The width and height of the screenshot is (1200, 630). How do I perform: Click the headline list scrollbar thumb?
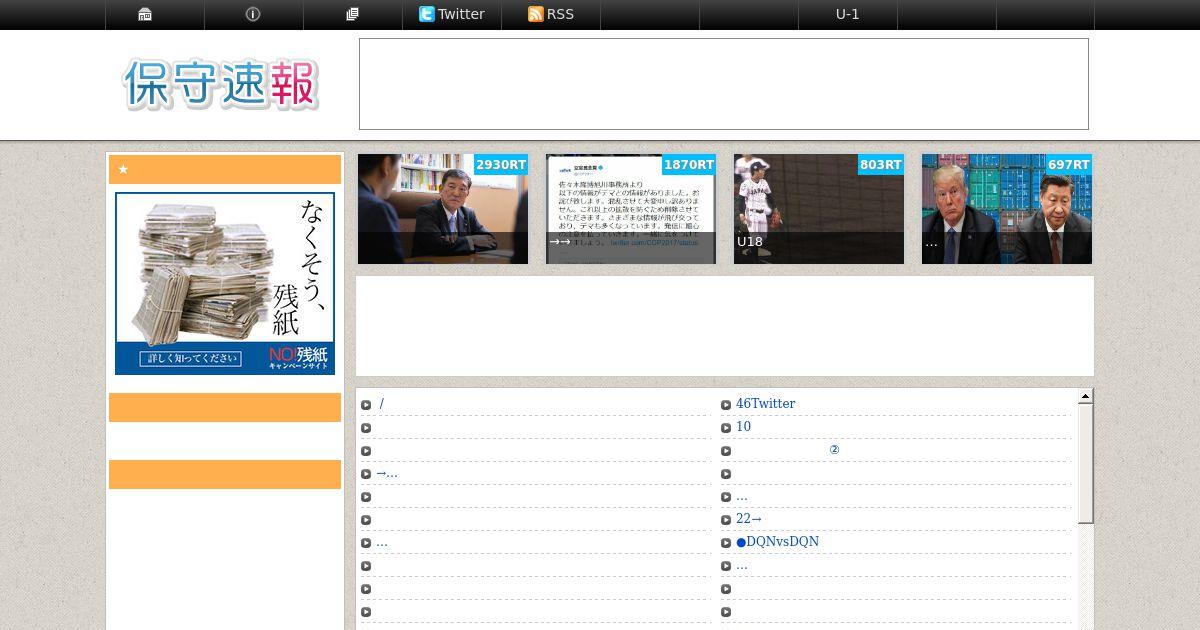coord(1085,464)
